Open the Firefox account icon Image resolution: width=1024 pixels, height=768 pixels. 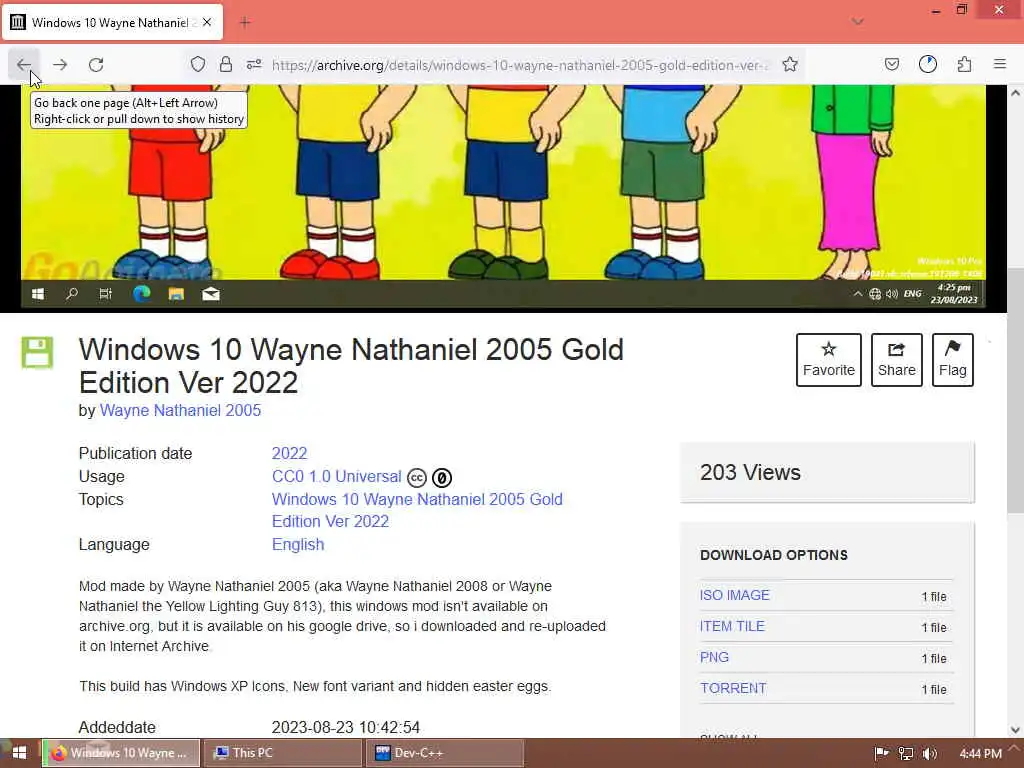pyautogui.click(x=928, y=64)
